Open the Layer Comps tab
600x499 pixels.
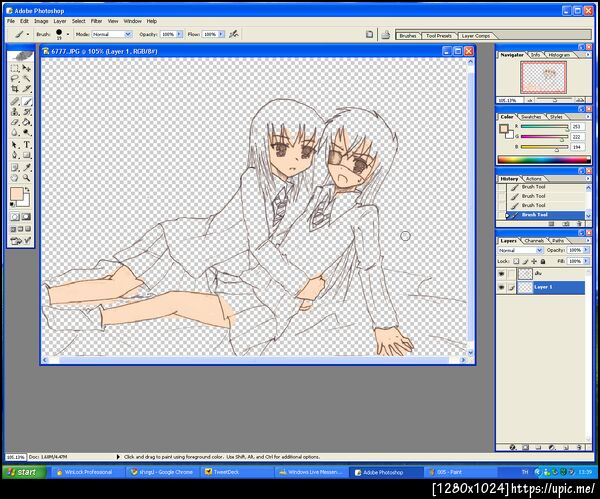click(476, 36)
